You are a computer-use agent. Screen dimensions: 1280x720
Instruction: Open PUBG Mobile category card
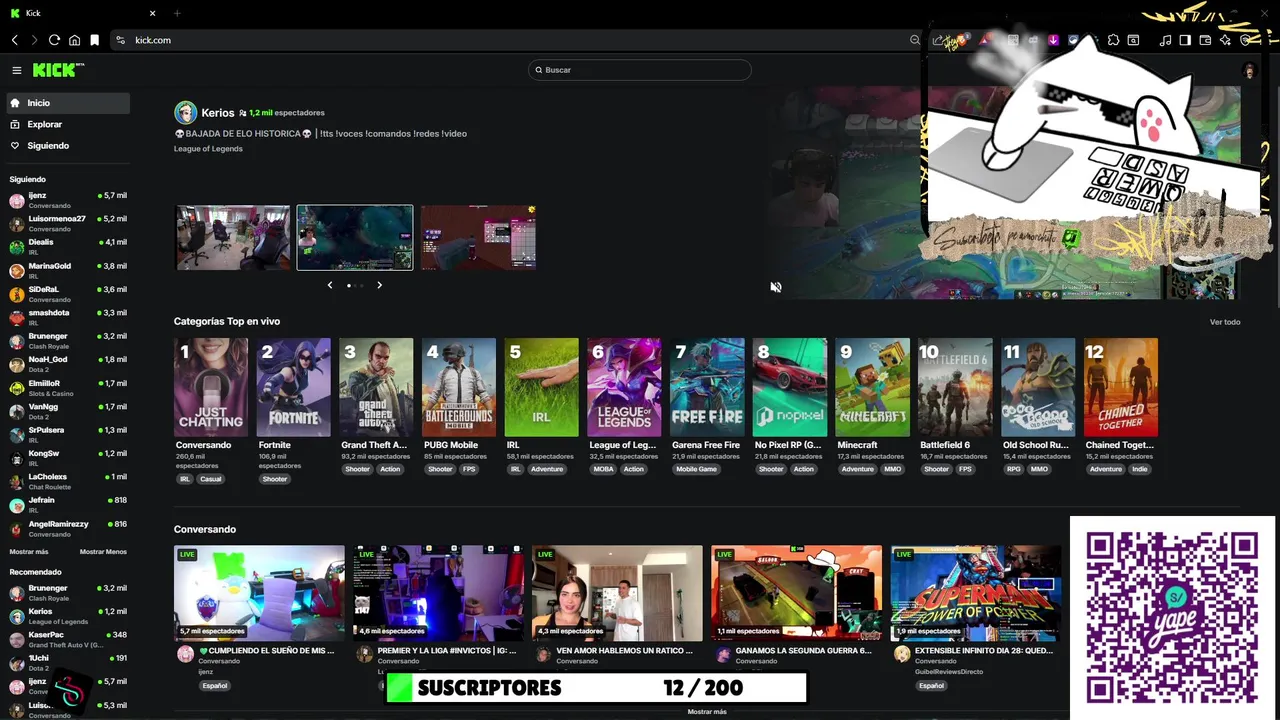coord(459,387)
